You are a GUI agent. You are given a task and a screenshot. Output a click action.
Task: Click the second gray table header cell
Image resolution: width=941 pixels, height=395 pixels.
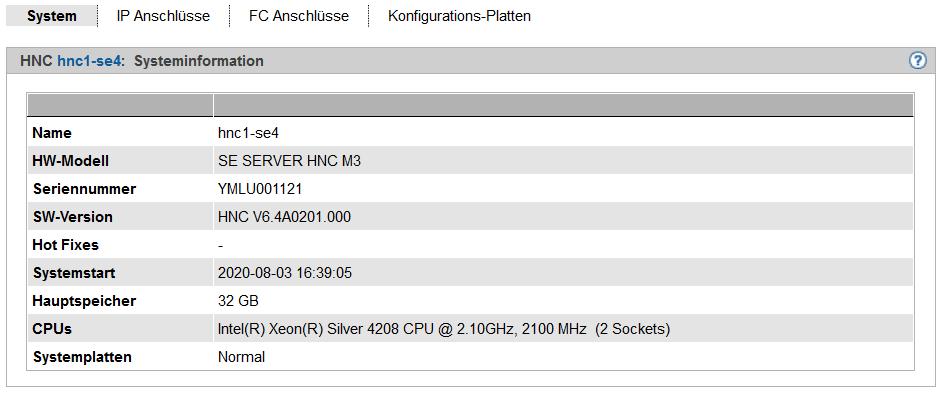point(564,104)
